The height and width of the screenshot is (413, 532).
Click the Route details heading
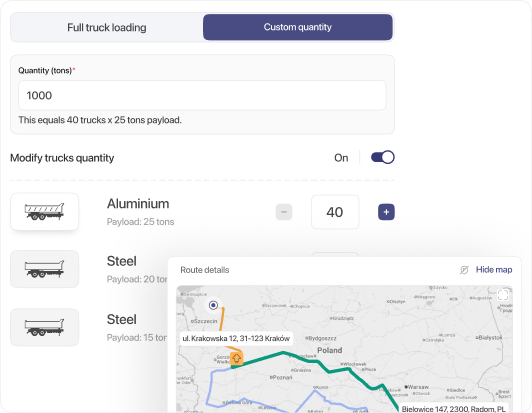pos(205,270)
